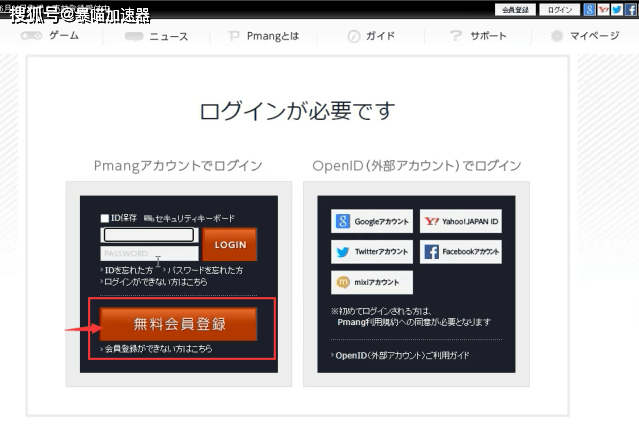Image resolution: width=639 pixels, height=425 pixels.
Task: Open the サポート menu
Action: (478, 36)
